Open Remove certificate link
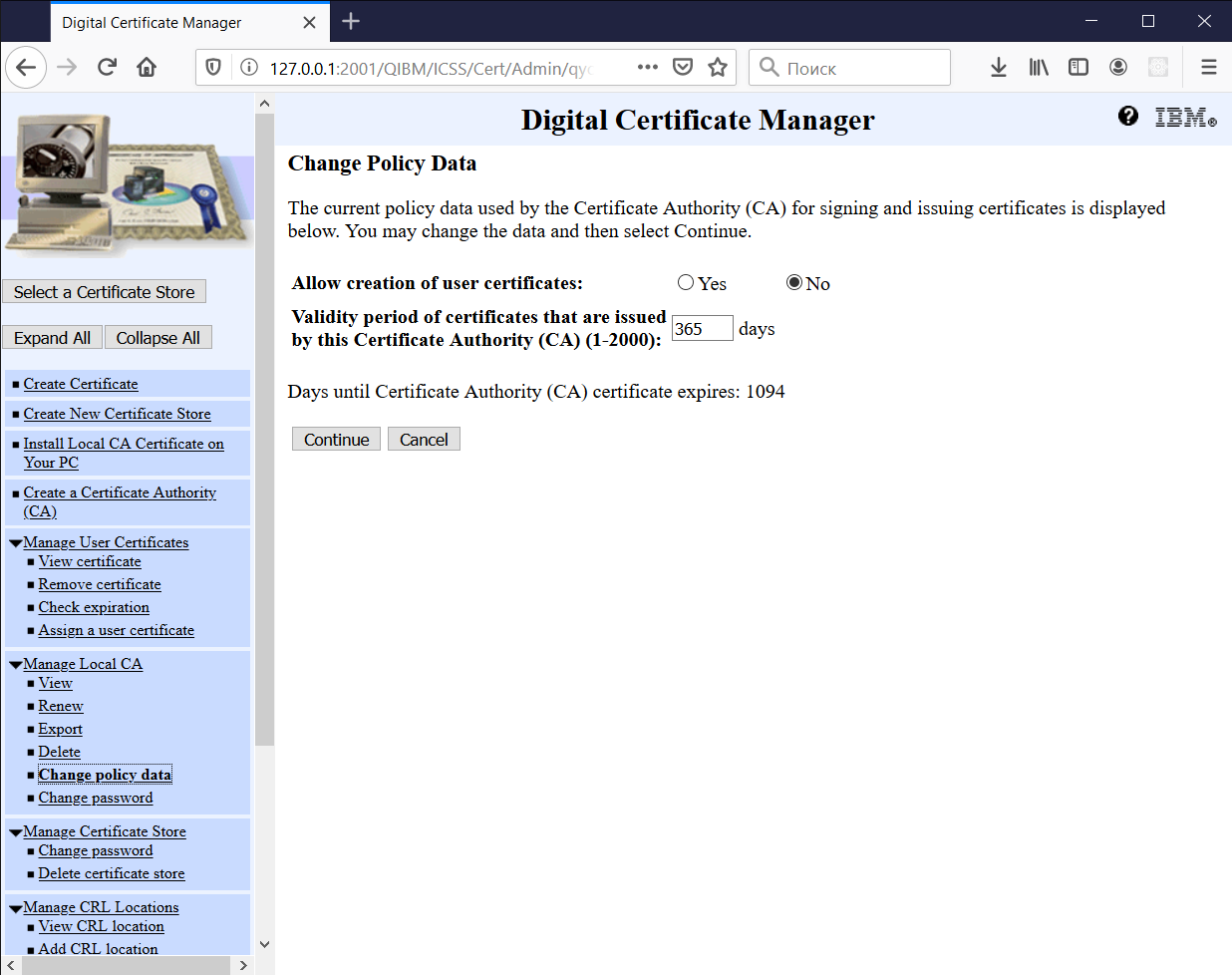The height and width of the screenshot is (975, 1232). [x=100, y=584]
